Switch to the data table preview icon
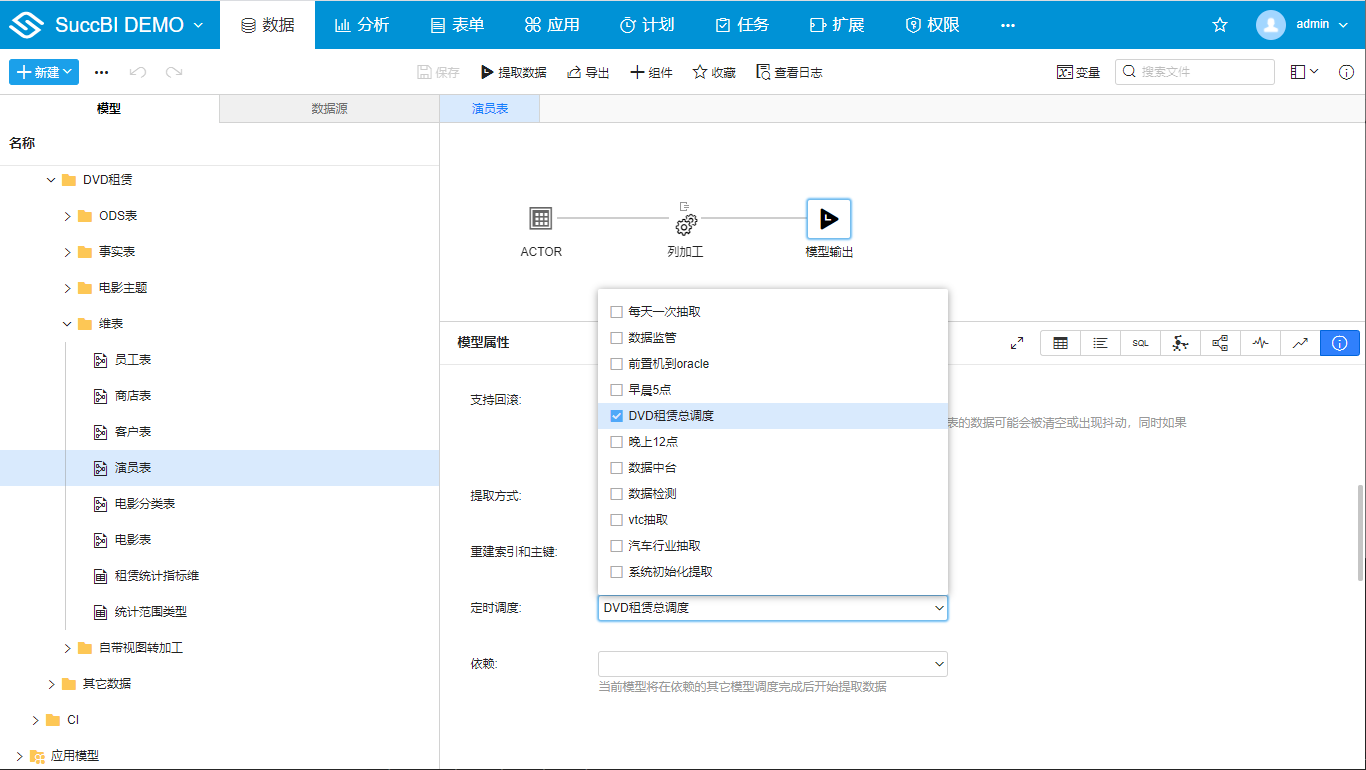Viewport: 1366px width, 770px height. tap(1060, 343)
